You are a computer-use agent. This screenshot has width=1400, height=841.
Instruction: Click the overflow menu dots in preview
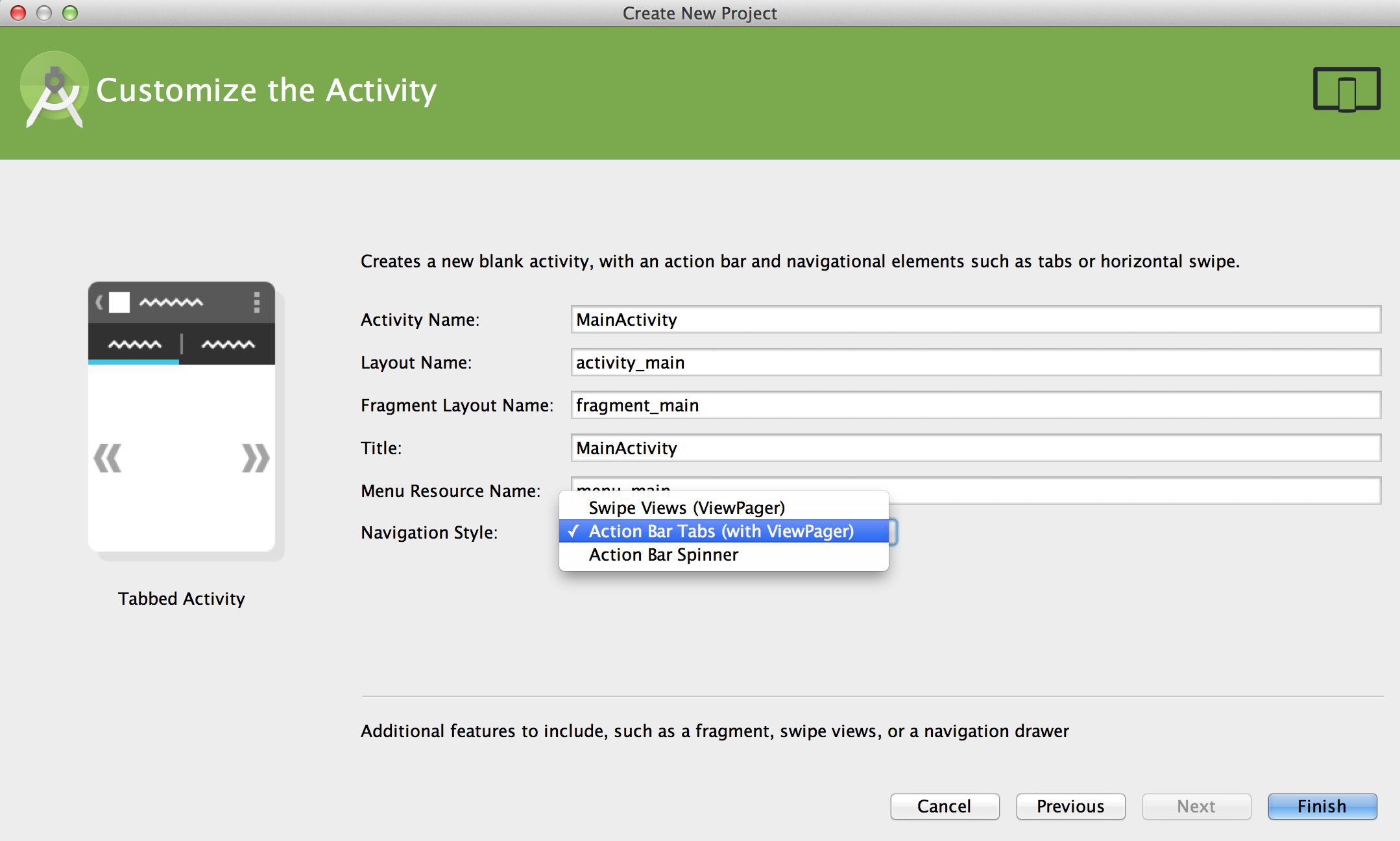pos(257,302)
